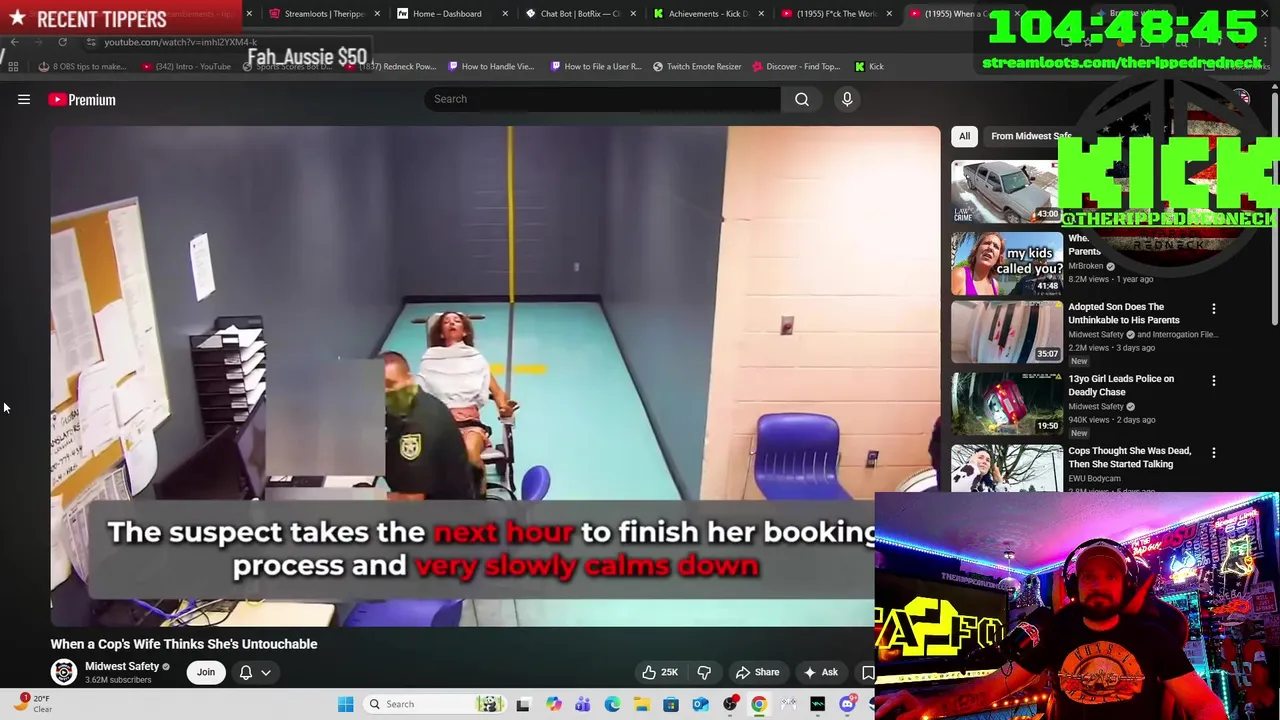The height and width of the screenshot is (720, 1280).
Task: Start voice search with microphone icon
Action: coord(847,99)
